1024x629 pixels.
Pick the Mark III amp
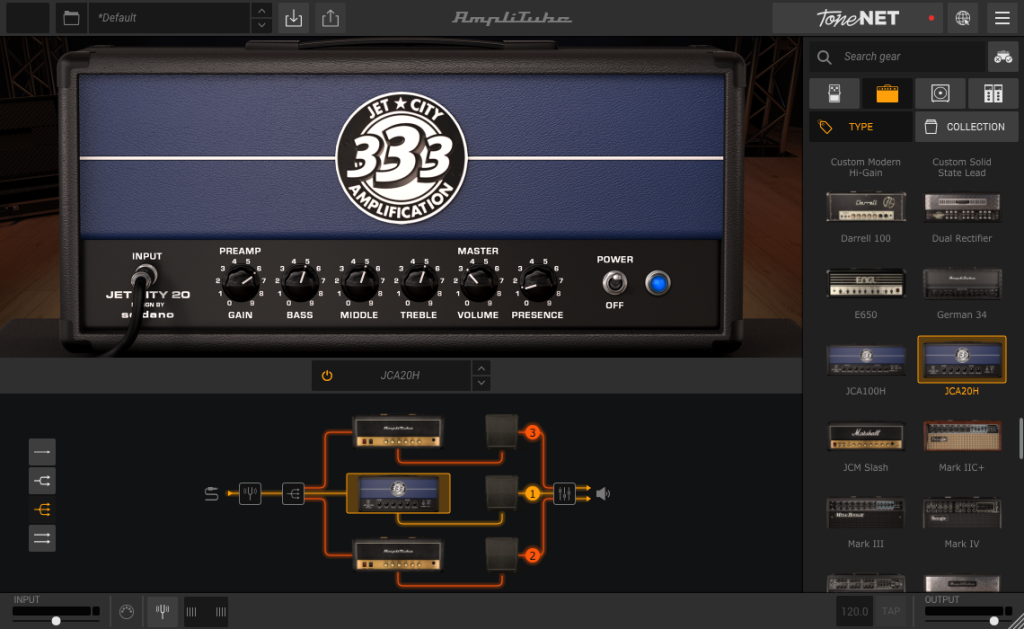click(x=865, y=513)
